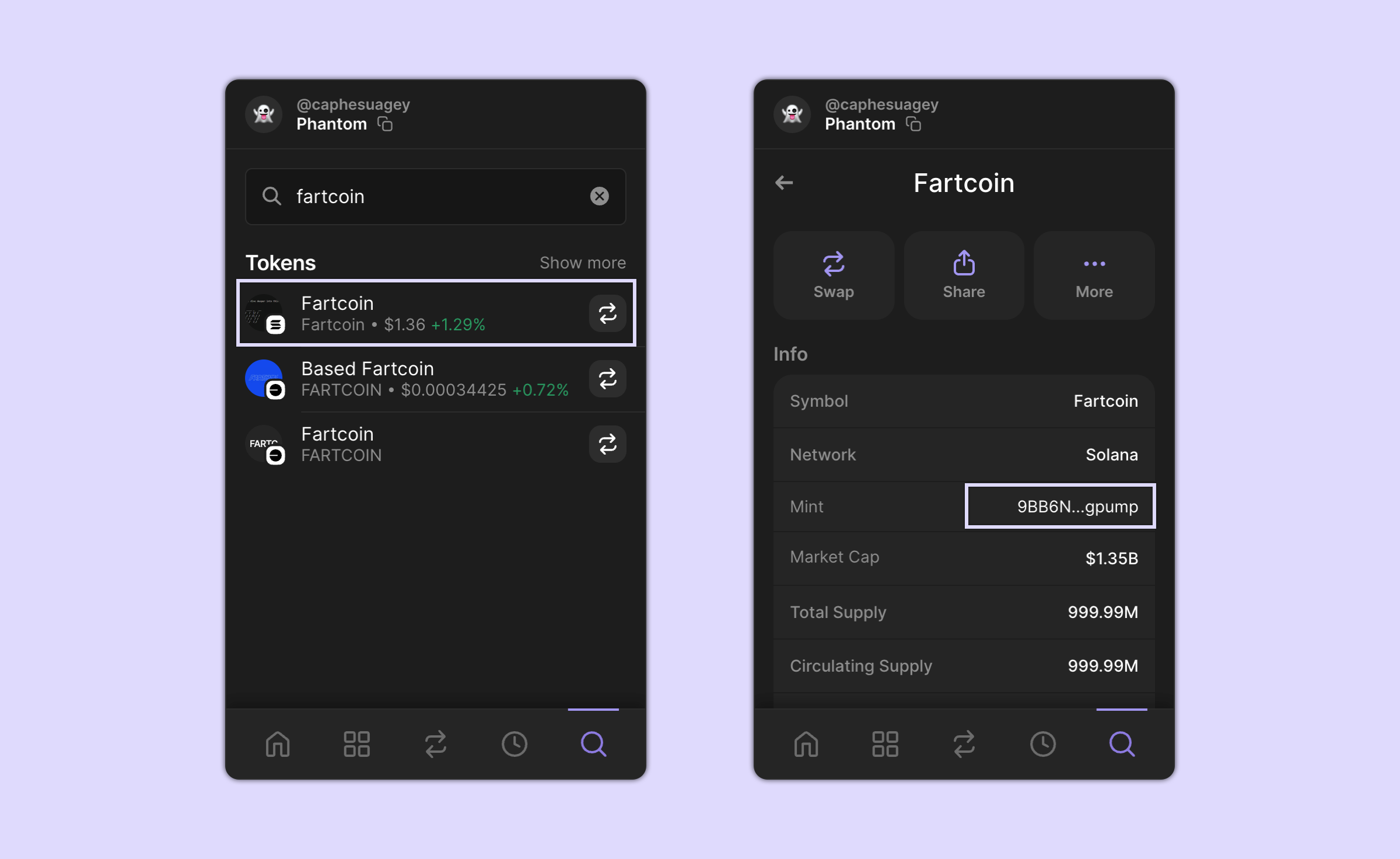Open Collectibles grid tab in right panel
The image size is (1400, 859).
pyautogui.click(x=885, y=744)
